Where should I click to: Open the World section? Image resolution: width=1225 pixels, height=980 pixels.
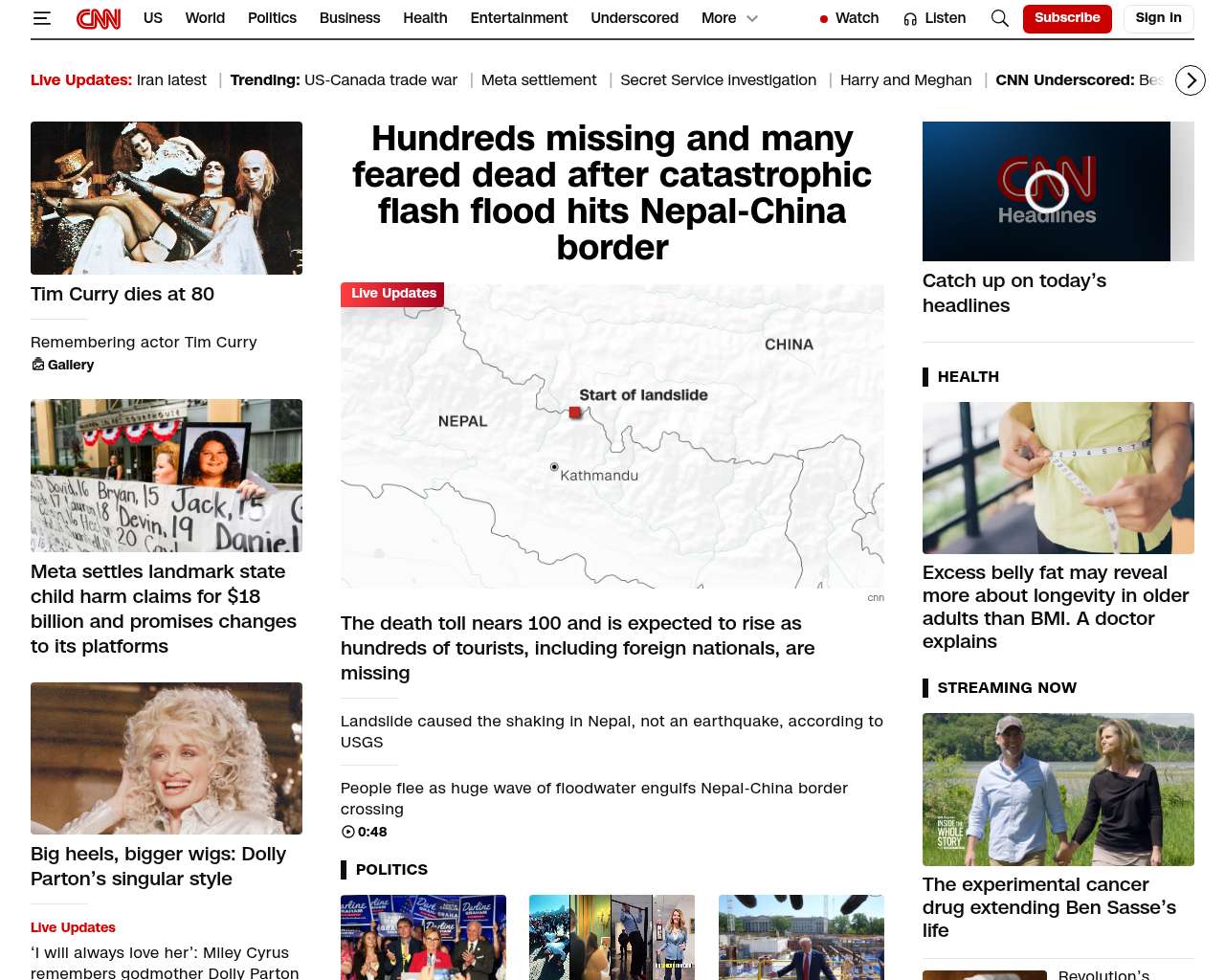[x=205, y=18]
